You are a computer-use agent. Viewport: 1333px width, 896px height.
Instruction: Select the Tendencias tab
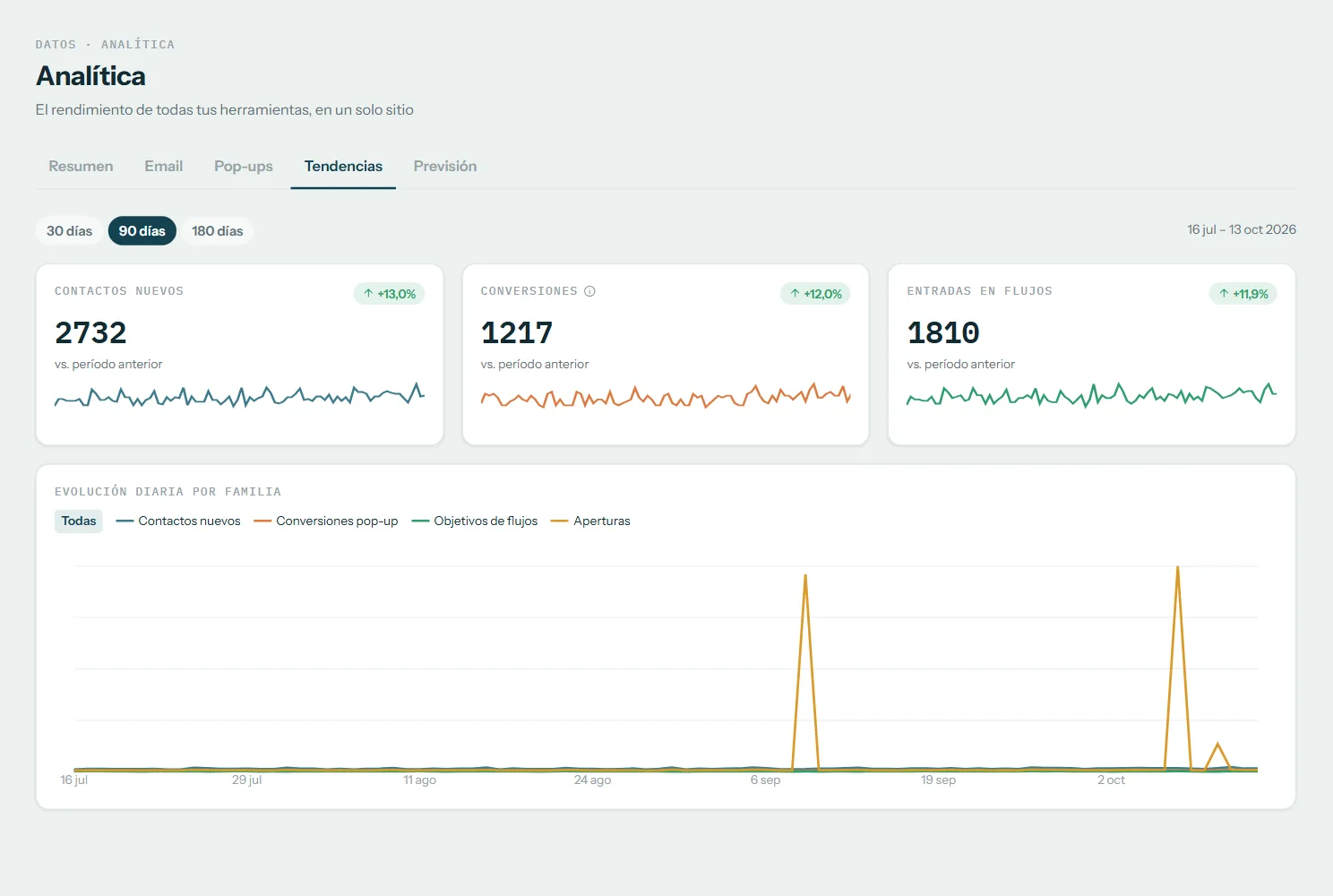(343, 167)
